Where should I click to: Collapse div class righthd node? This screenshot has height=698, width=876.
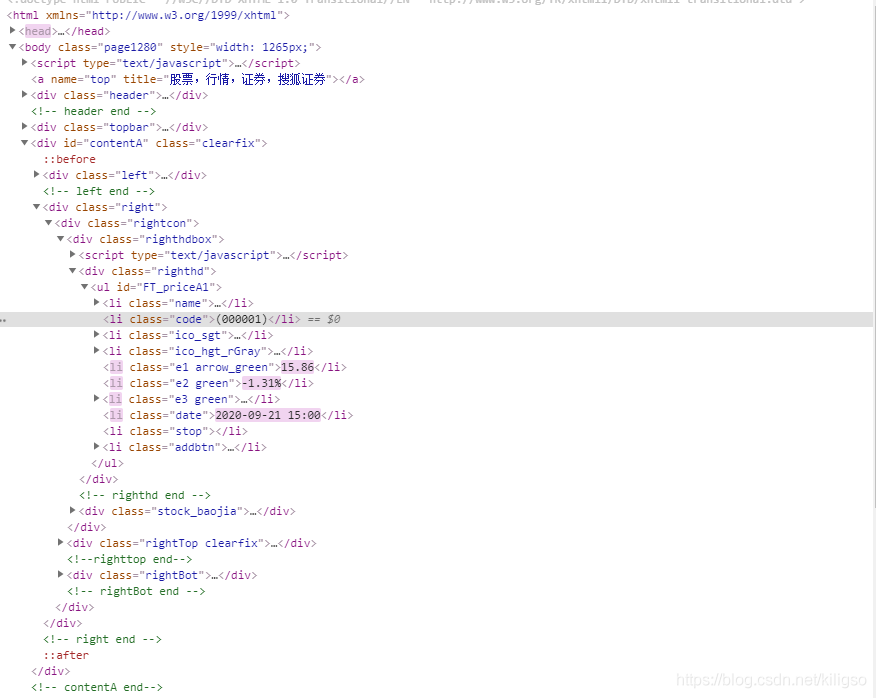point(73,271)
